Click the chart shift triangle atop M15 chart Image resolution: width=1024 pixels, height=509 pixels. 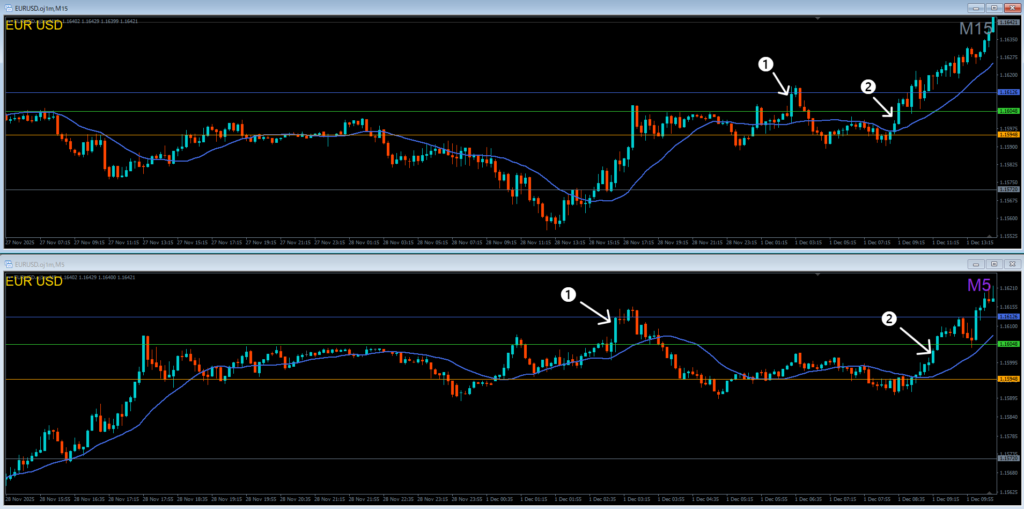coord(817,19)
